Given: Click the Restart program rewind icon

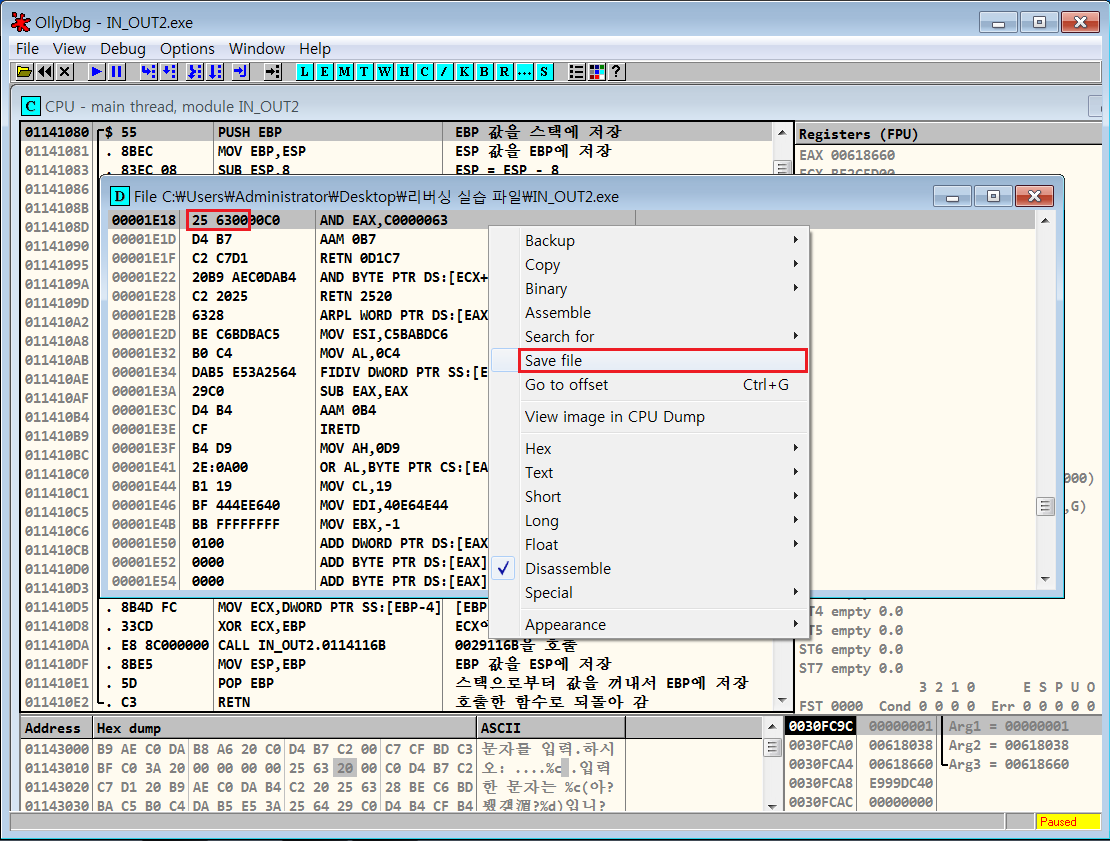Looking at the screenshot, I should (x=45, y=71).
